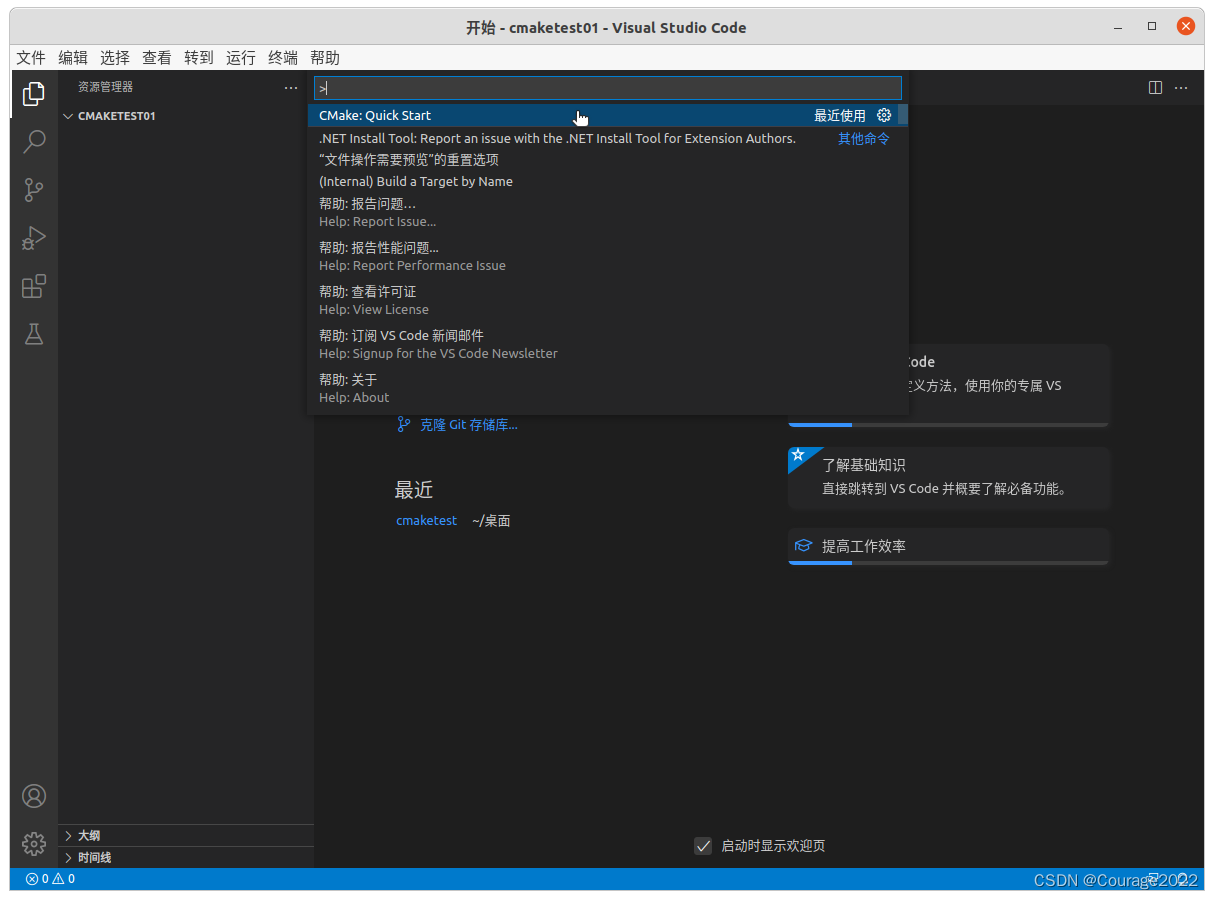Screen dimensions: 1214x900
Task: Configure keybinding gear for CMake: Quick Start
Action: click(x=884, y=115)
